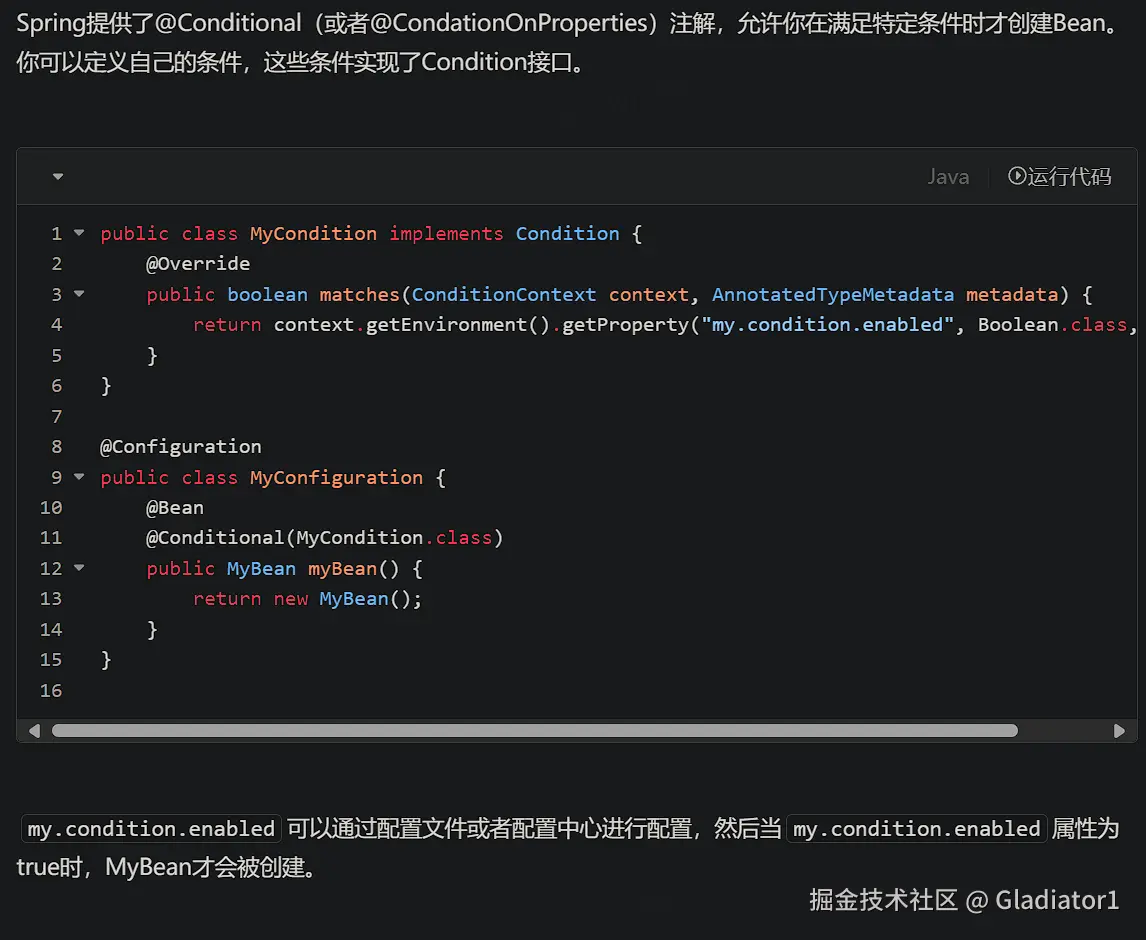Click AnnotatedTypeMetadata type on line 3
Viewport: 1146px width, 940px height.
point(833,295)
